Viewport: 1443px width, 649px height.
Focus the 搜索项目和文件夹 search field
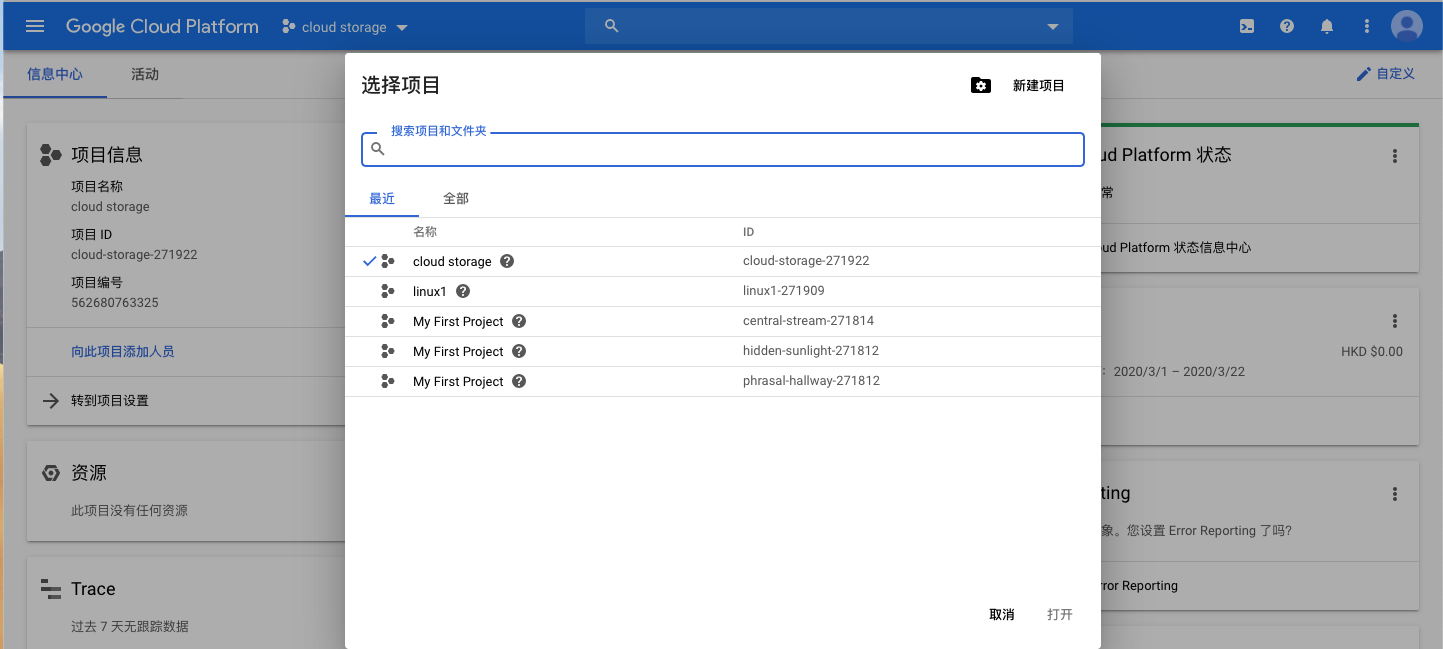[x=723, y=149]
